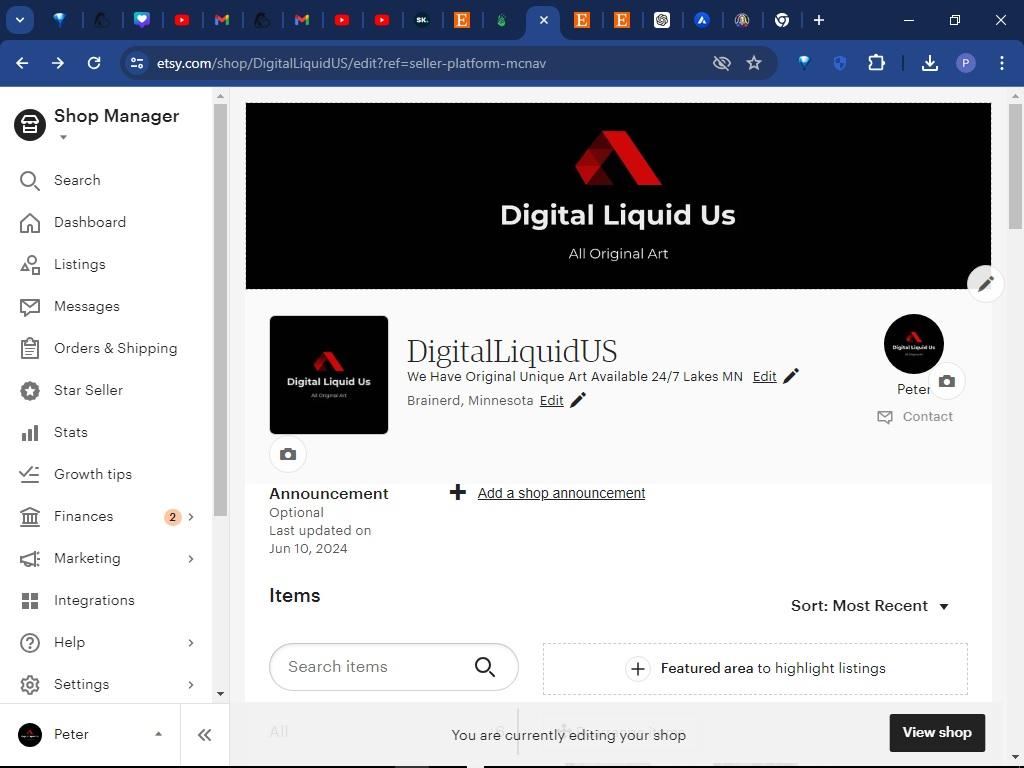Click the pencil beside shop tagline
Viewport: 1024px width, 768px height.
click(791, 376)
